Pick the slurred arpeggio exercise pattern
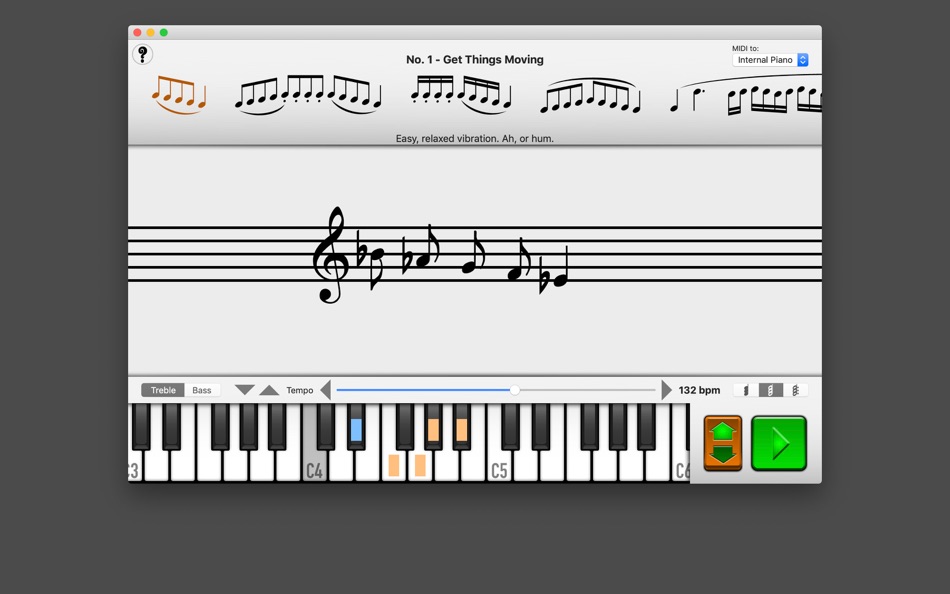This screenshot has height=594, width=950. pyautogui.click(x=590, y=95)
